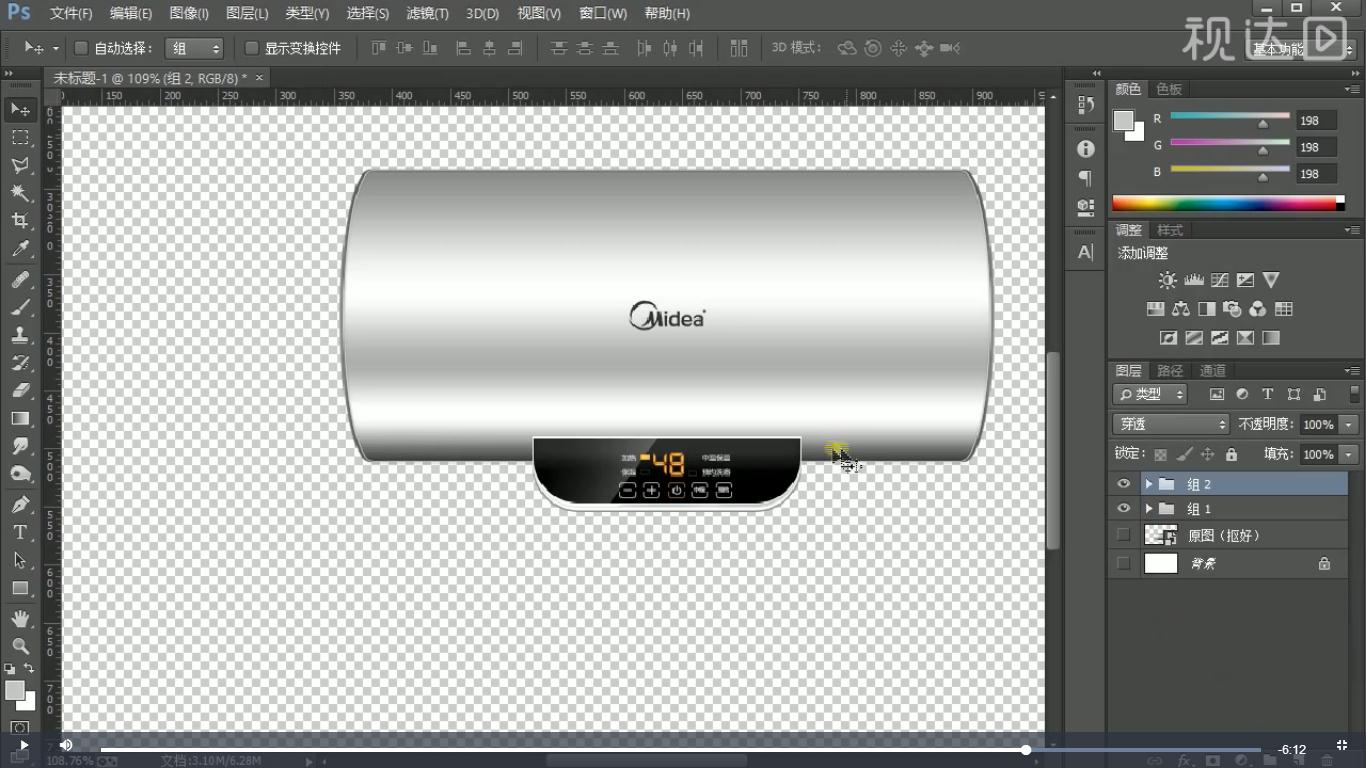
Task: Open the layer filter 类型 dropdown
Action: (x=1150, y=394)
